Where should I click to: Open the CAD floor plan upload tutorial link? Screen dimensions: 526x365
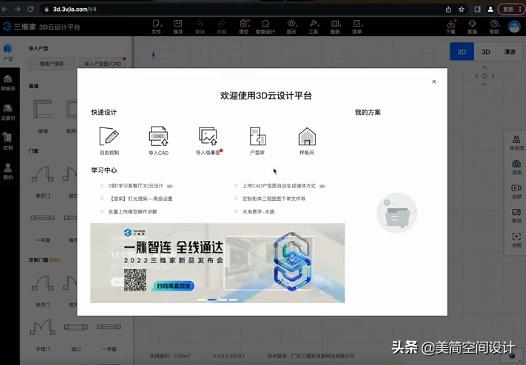point(279,186)
